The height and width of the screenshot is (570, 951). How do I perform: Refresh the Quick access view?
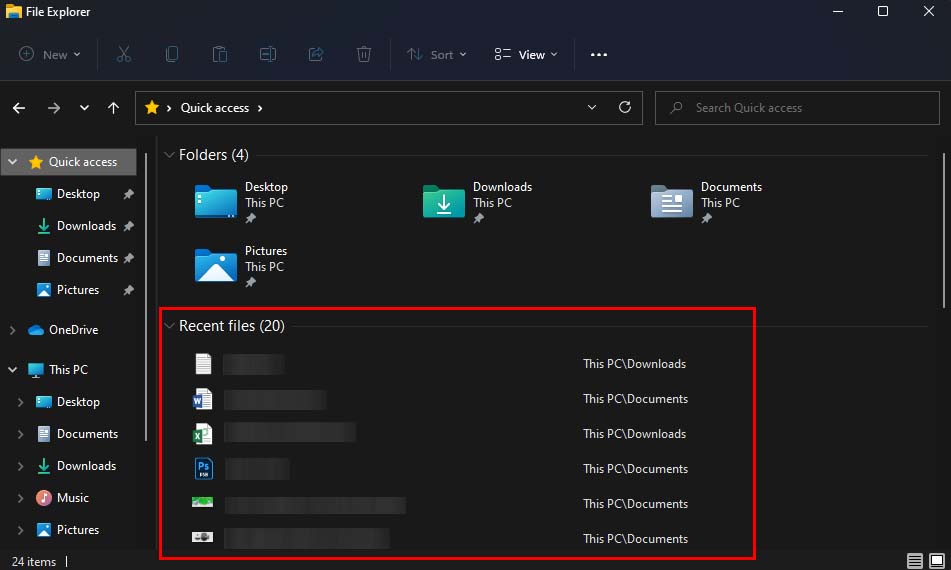click(x=625, y=107)
